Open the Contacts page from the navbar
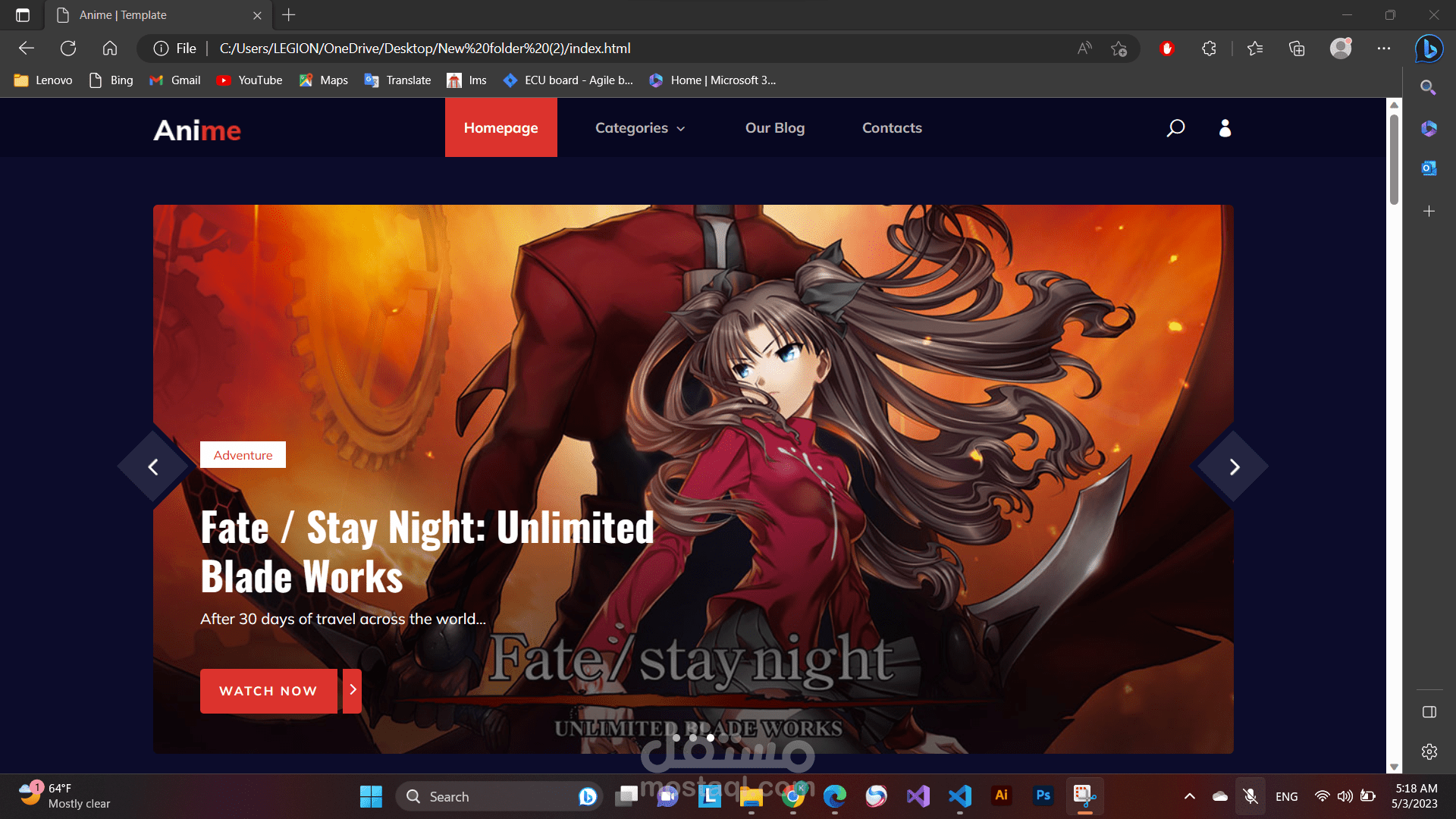 892,127
